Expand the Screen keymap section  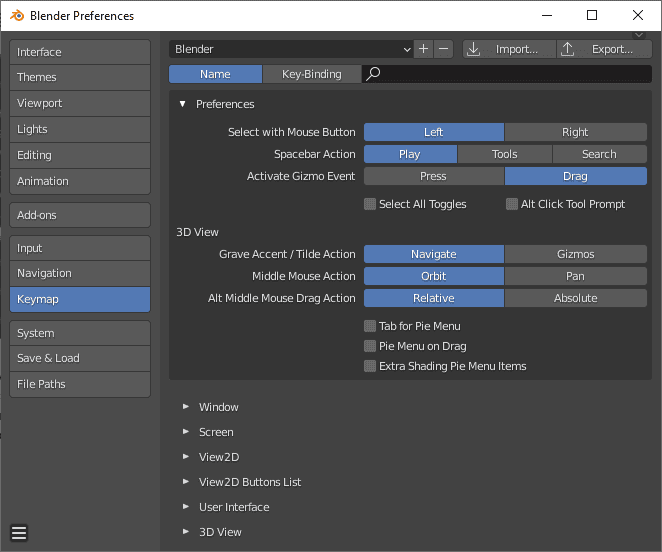(x=186, y=432)
